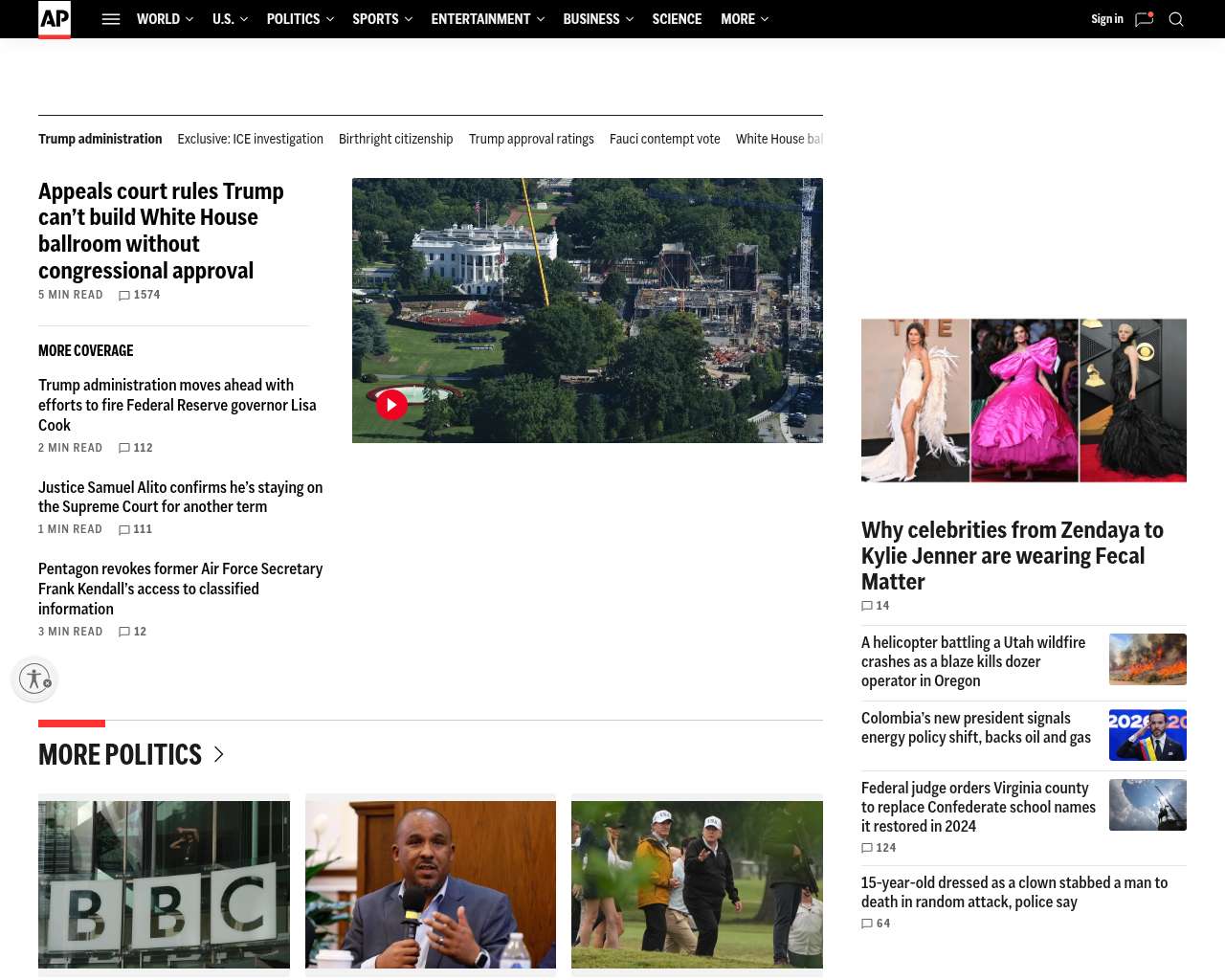Open the BBC logo photo card
The image size is (1225, 980).
coord(164,884)
